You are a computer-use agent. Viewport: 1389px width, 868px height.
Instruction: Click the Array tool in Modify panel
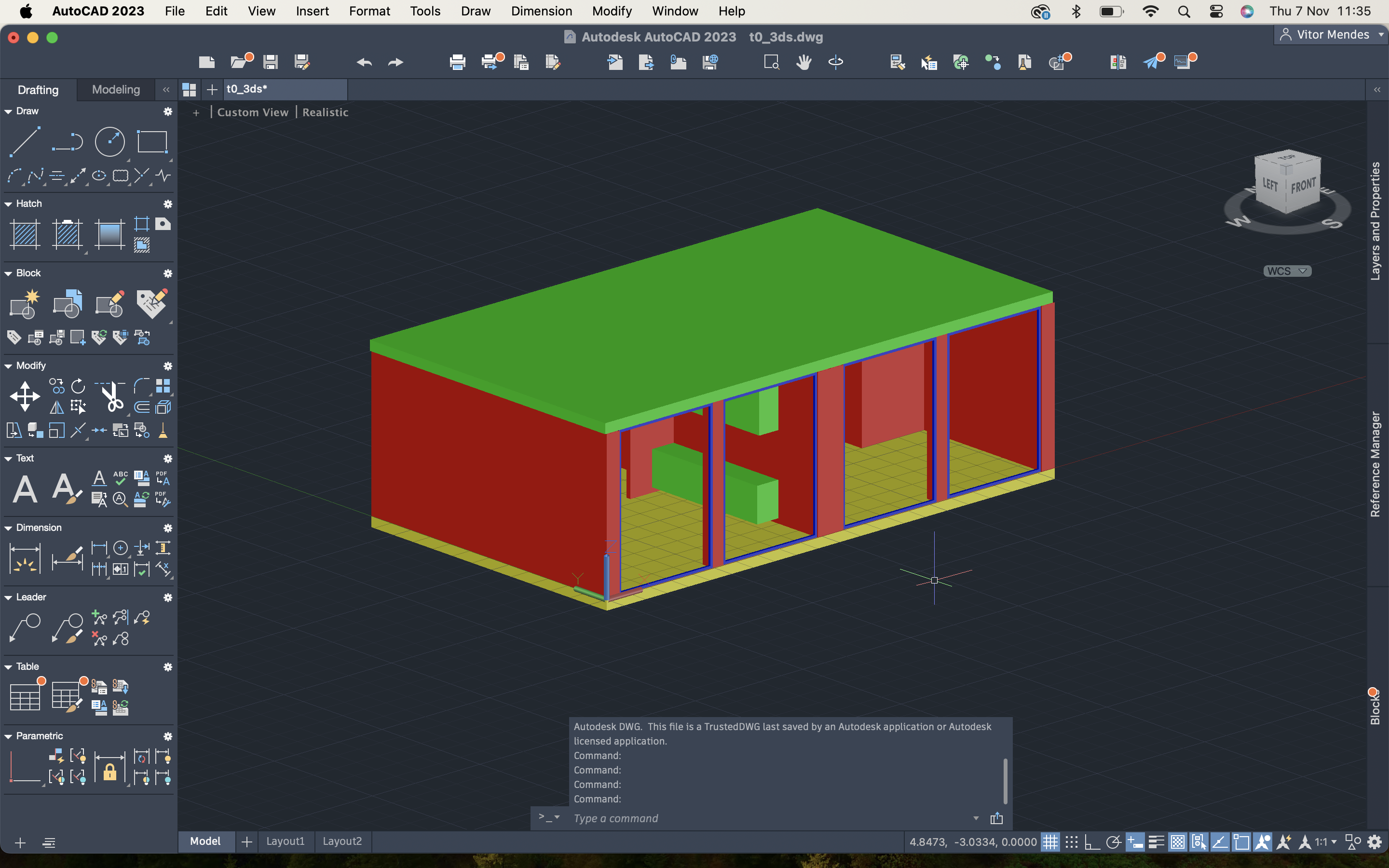[x=163, y=386]
